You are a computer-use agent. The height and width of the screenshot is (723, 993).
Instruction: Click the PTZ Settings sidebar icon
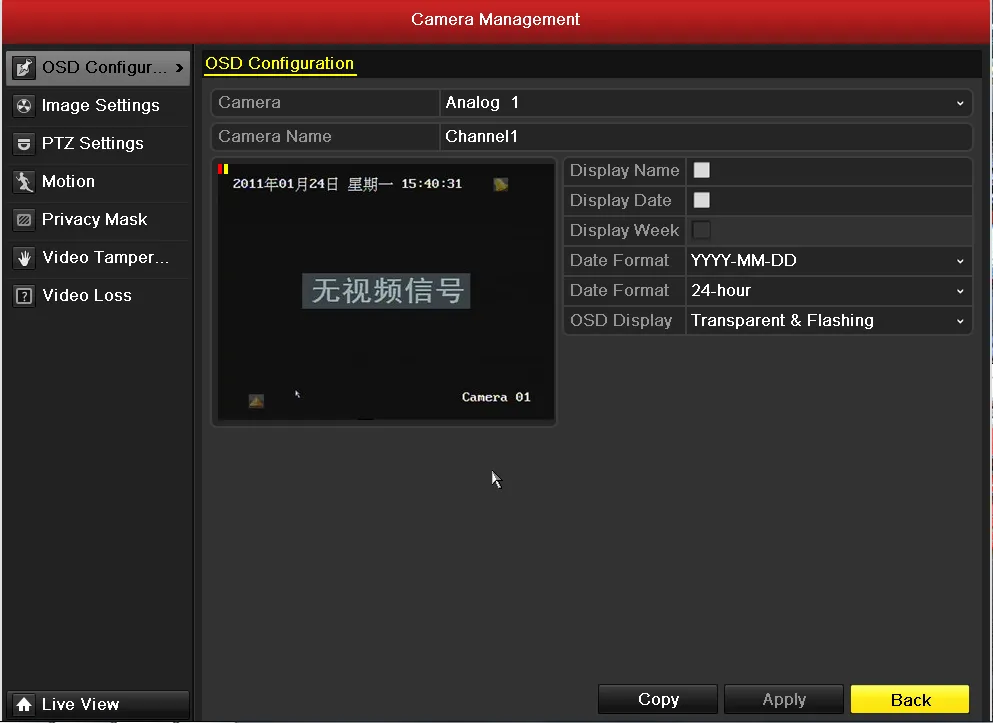[24, 144]
